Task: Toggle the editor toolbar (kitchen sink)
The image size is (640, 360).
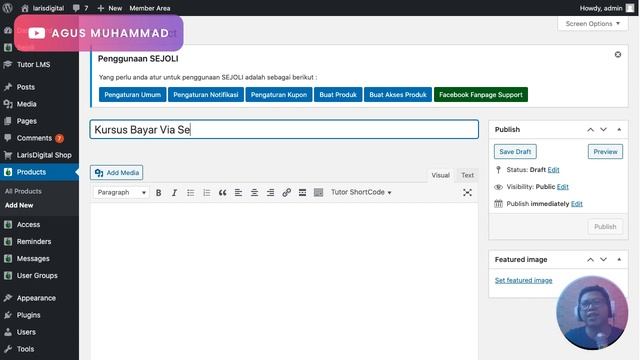Action: point(318,193)
